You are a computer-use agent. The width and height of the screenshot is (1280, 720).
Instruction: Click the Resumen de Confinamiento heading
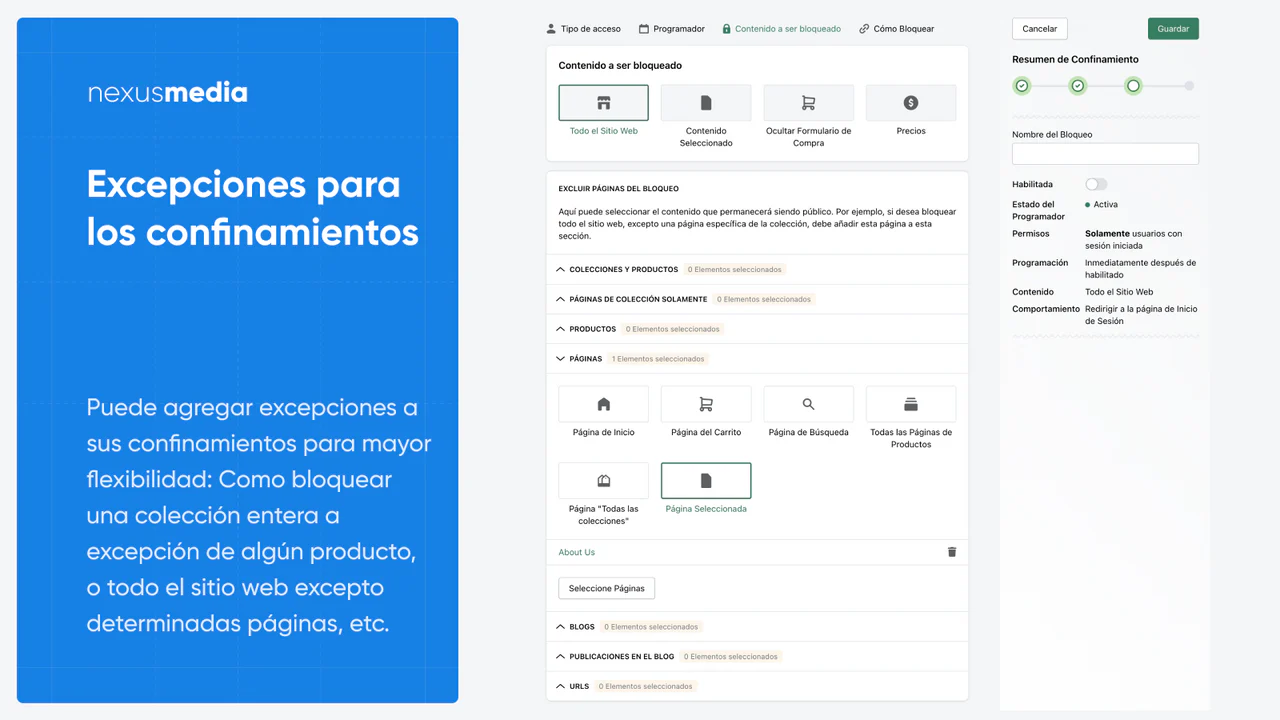point(1075,60)
